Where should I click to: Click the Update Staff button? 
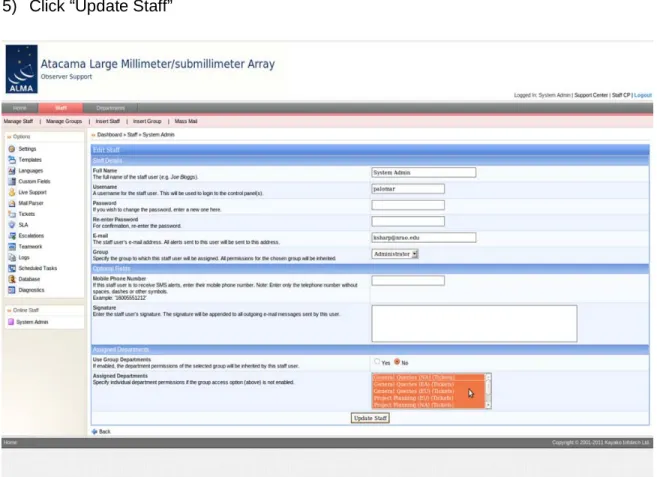370,418
